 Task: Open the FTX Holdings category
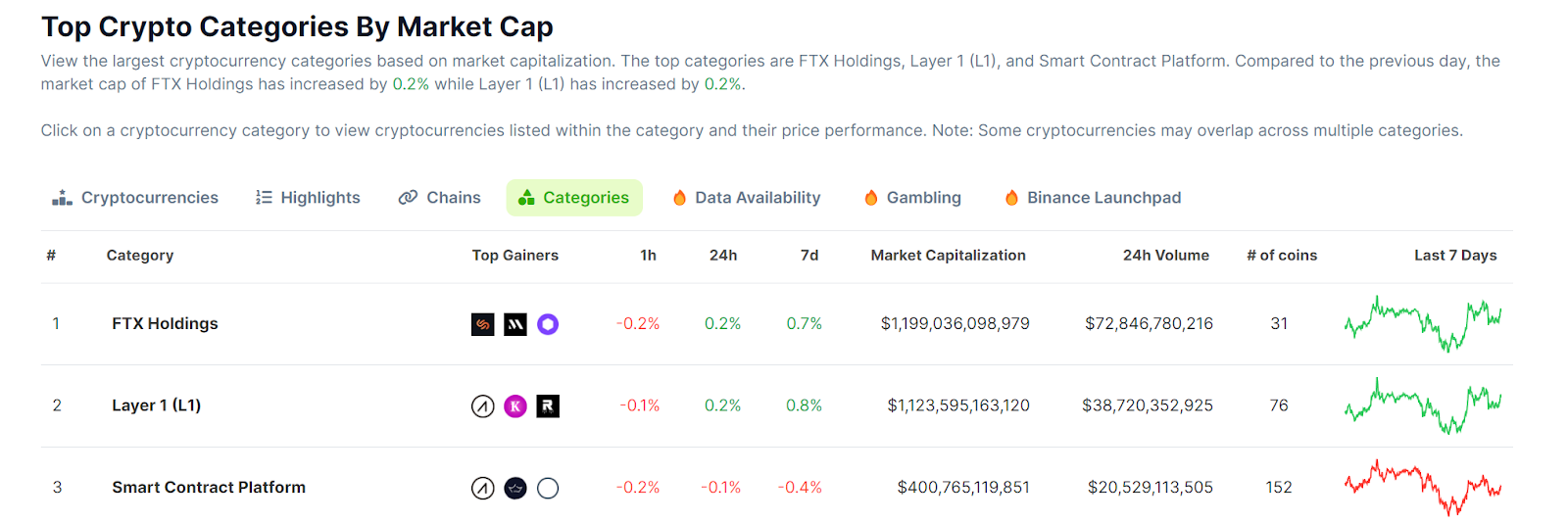pyautogui.click(x=165, y=324)
